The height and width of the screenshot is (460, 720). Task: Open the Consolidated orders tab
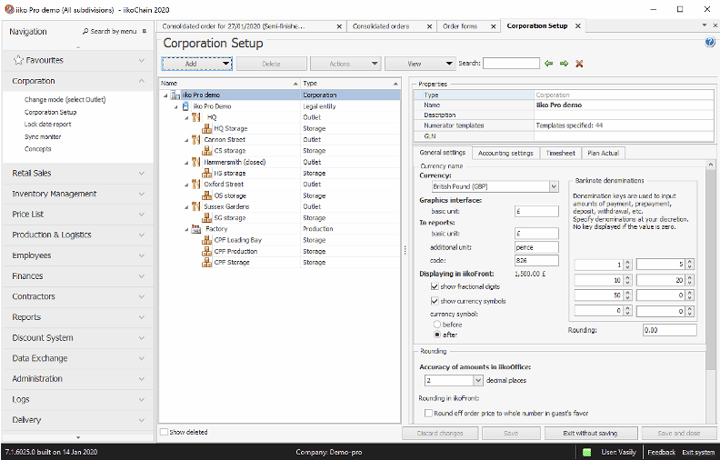pos(381,27)
